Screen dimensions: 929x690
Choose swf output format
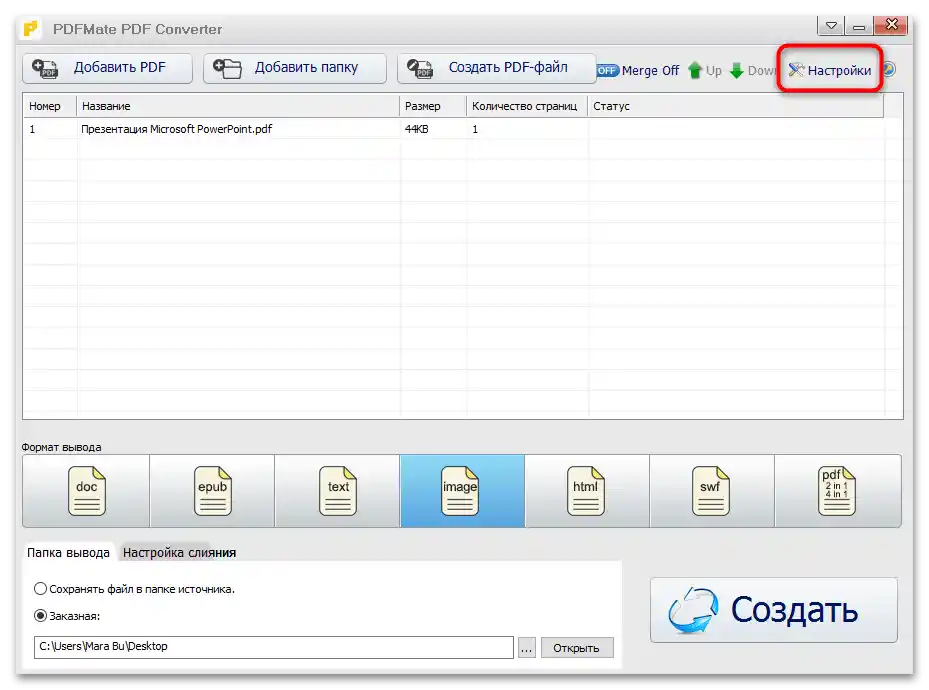712,491
